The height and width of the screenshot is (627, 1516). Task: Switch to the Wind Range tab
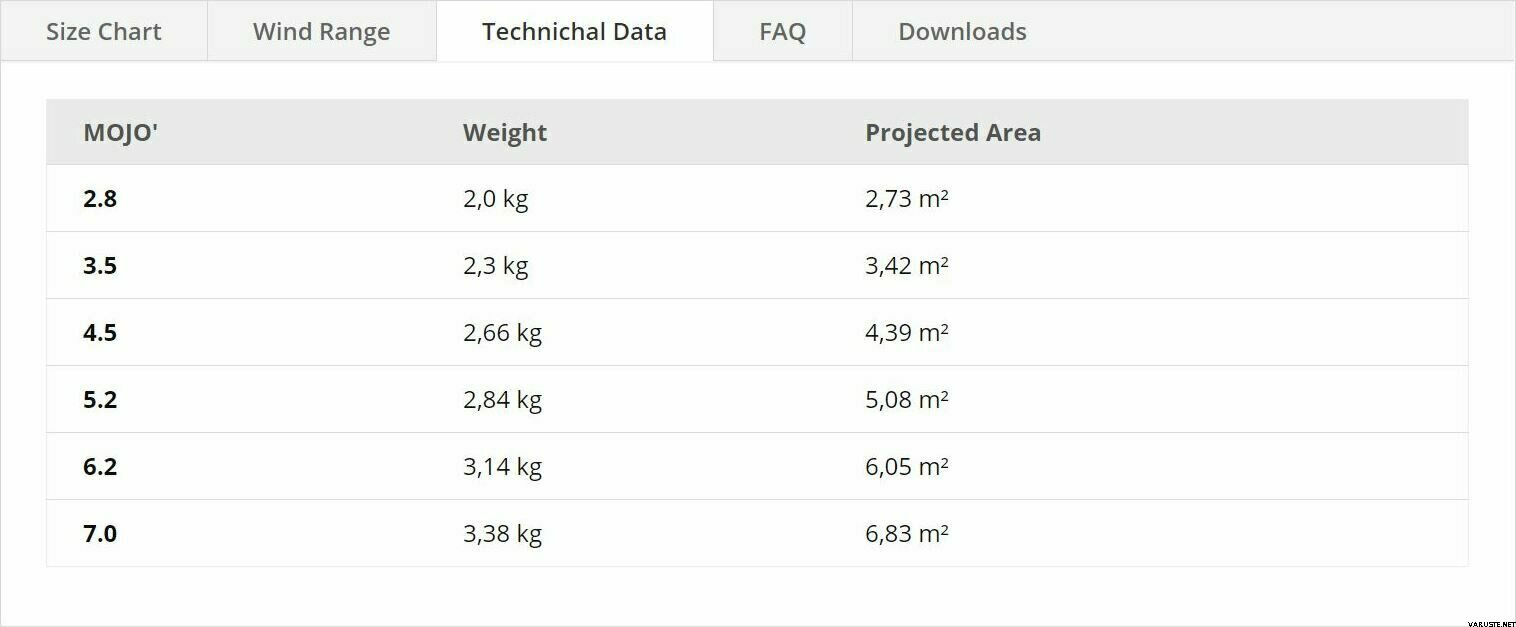[x=322, y=31]
